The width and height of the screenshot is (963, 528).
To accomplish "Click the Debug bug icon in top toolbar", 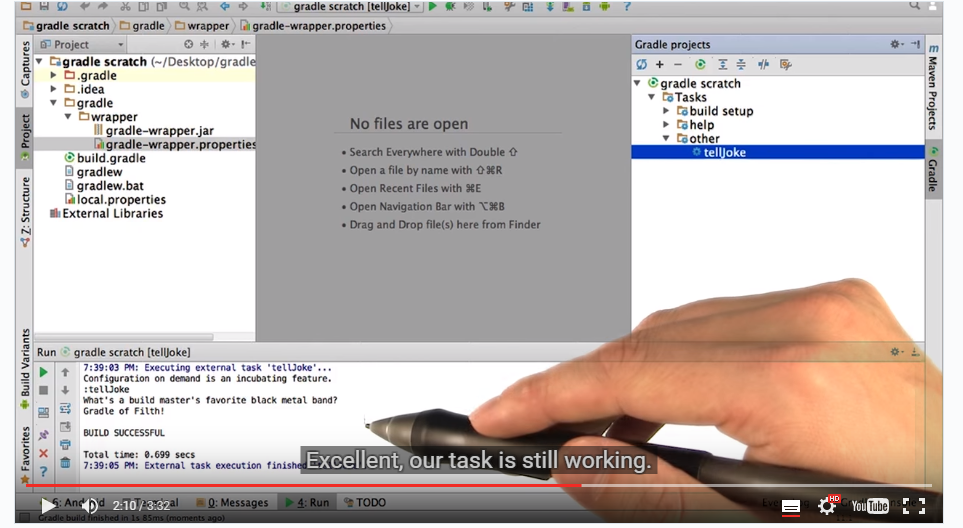I will [x=450, y=6].
